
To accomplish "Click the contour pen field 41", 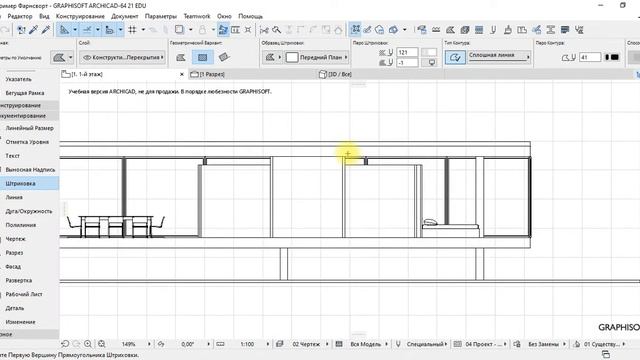I will (x=590, y=58).
